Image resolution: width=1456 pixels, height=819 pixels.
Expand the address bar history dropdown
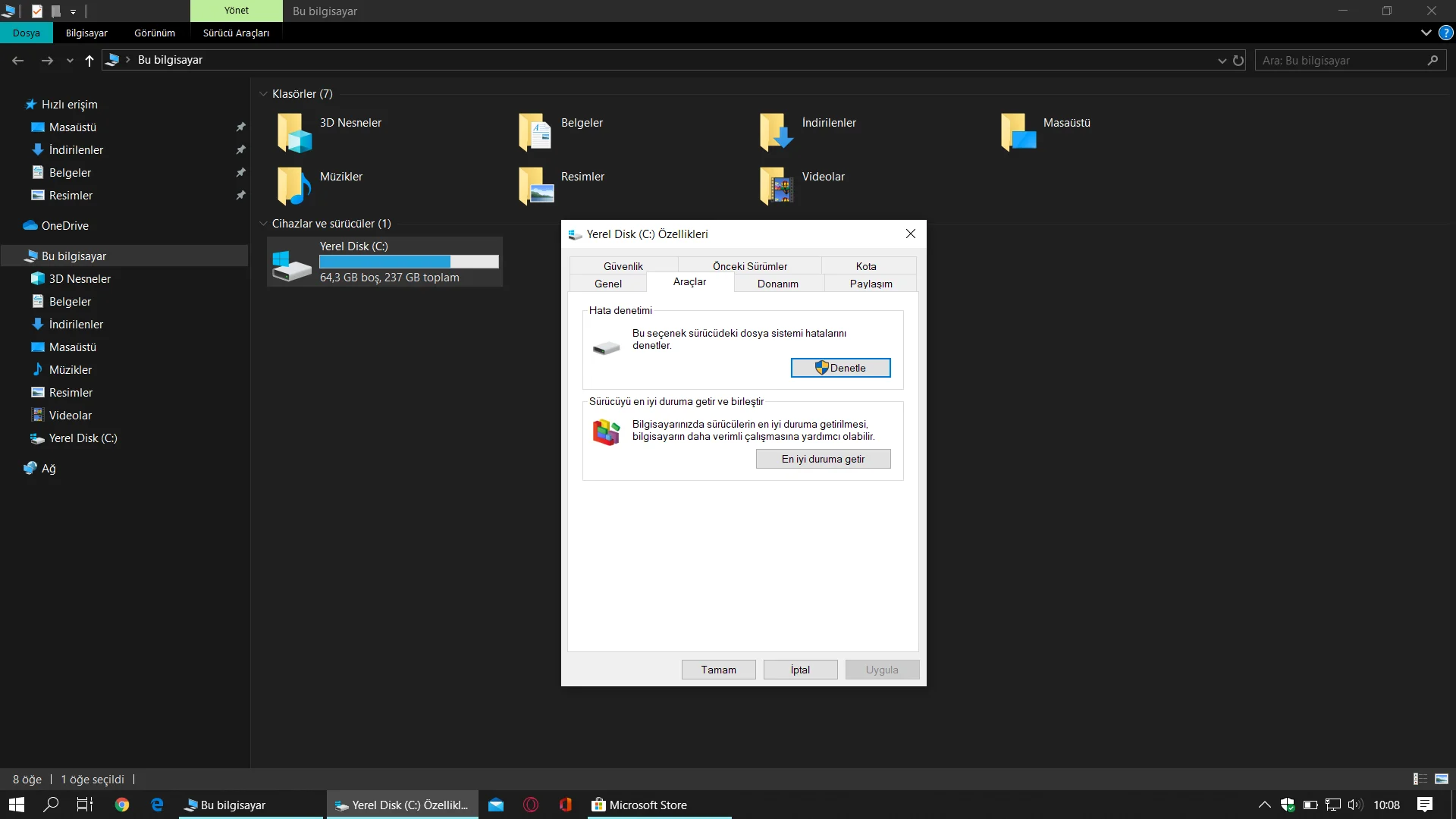pyautogui.click(x=1222, y=61)
